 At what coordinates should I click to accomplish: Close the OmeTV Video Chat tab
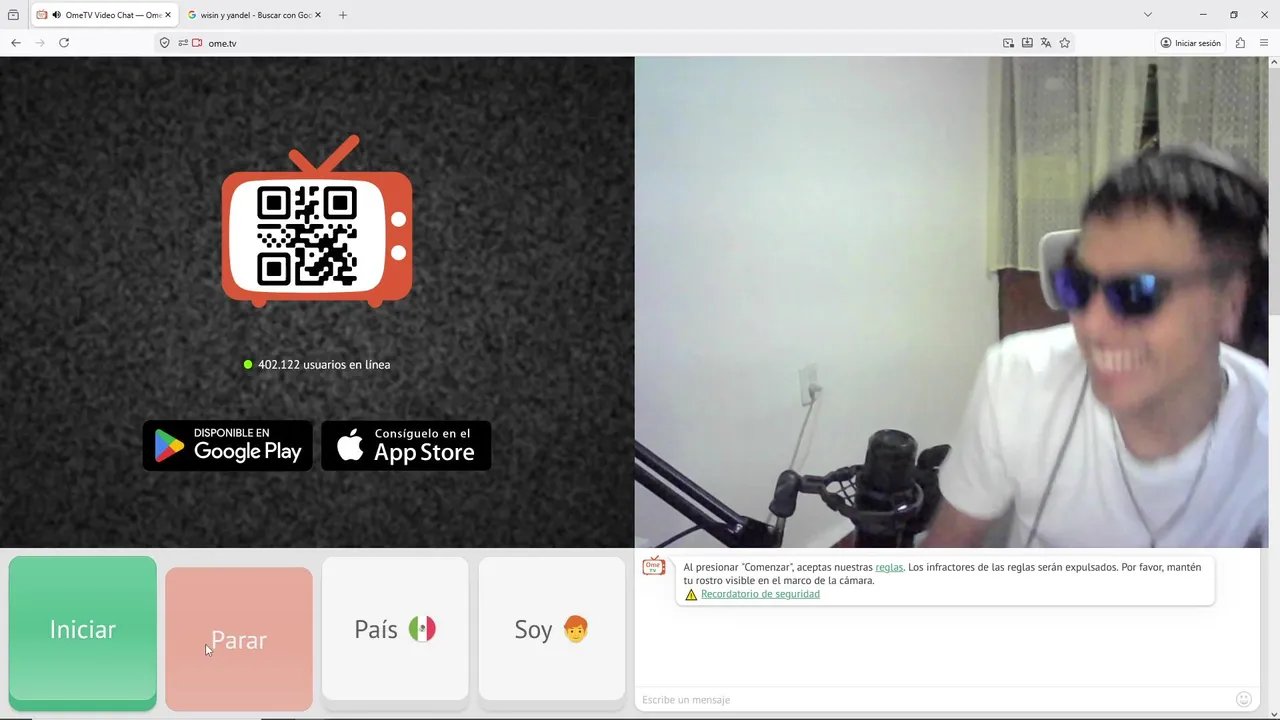tap(168, 15)
